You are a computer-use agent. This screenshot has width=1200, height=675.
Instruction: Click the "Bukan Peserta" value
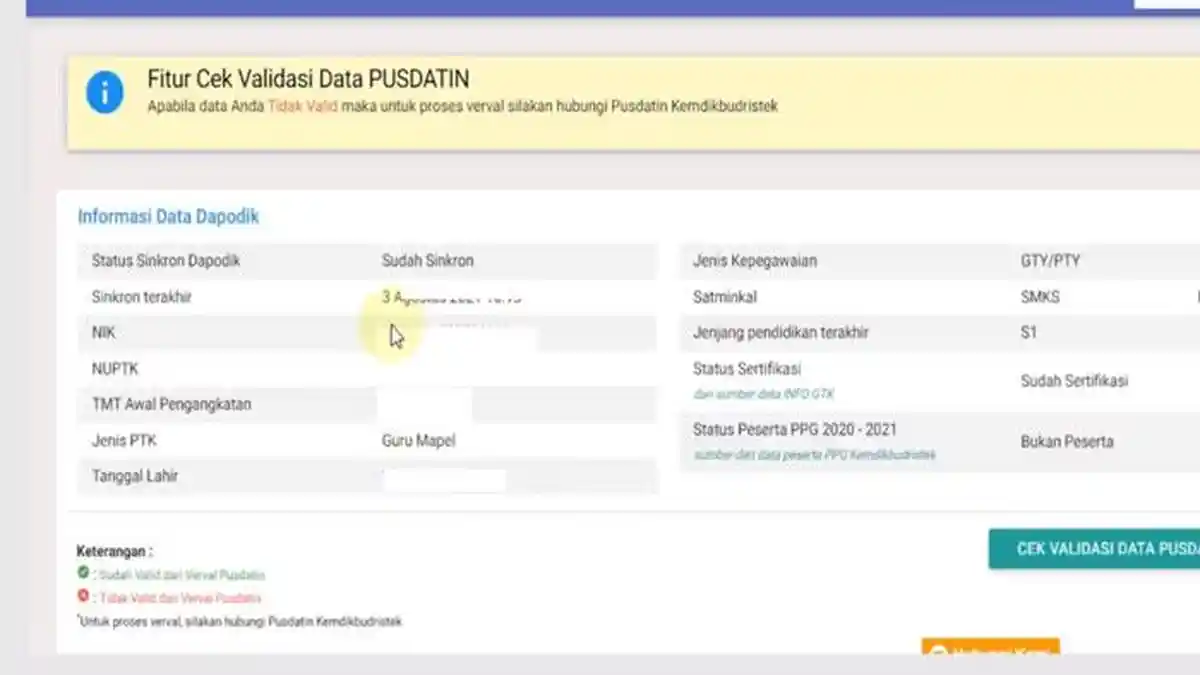(1067, 441)
